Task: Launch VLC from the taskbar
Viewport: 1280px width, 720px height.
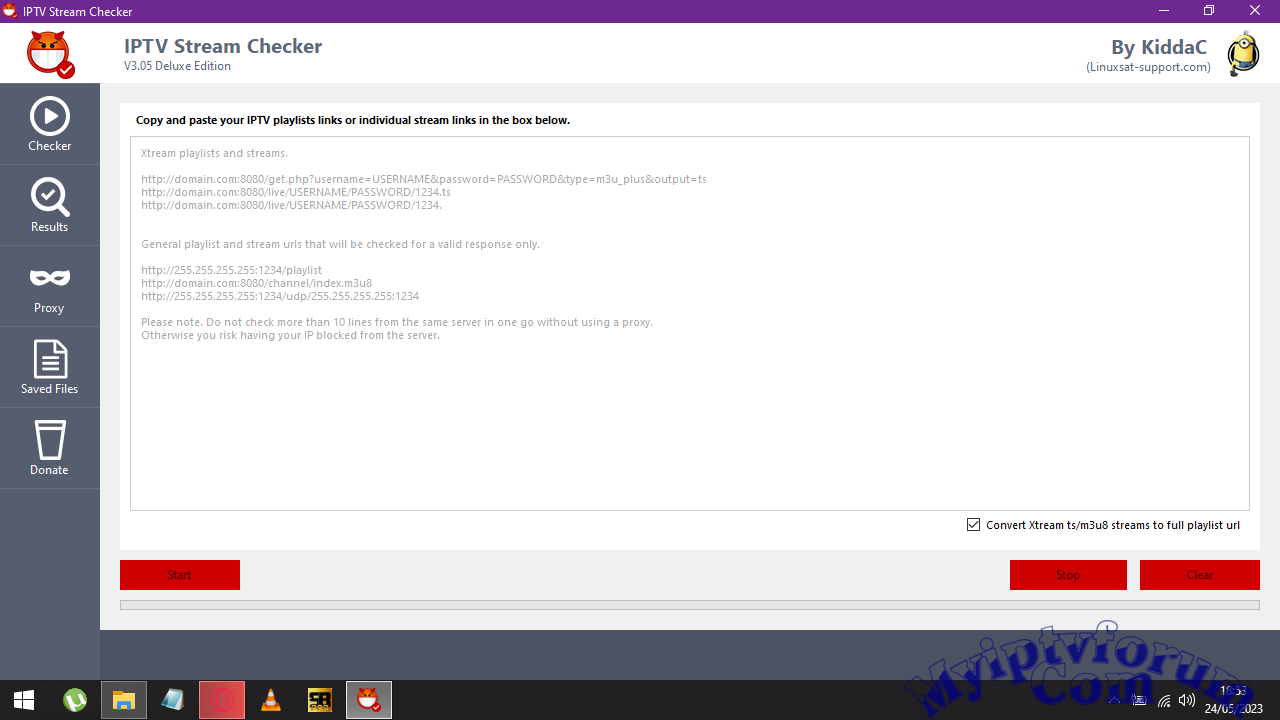Action: [270, 699]
